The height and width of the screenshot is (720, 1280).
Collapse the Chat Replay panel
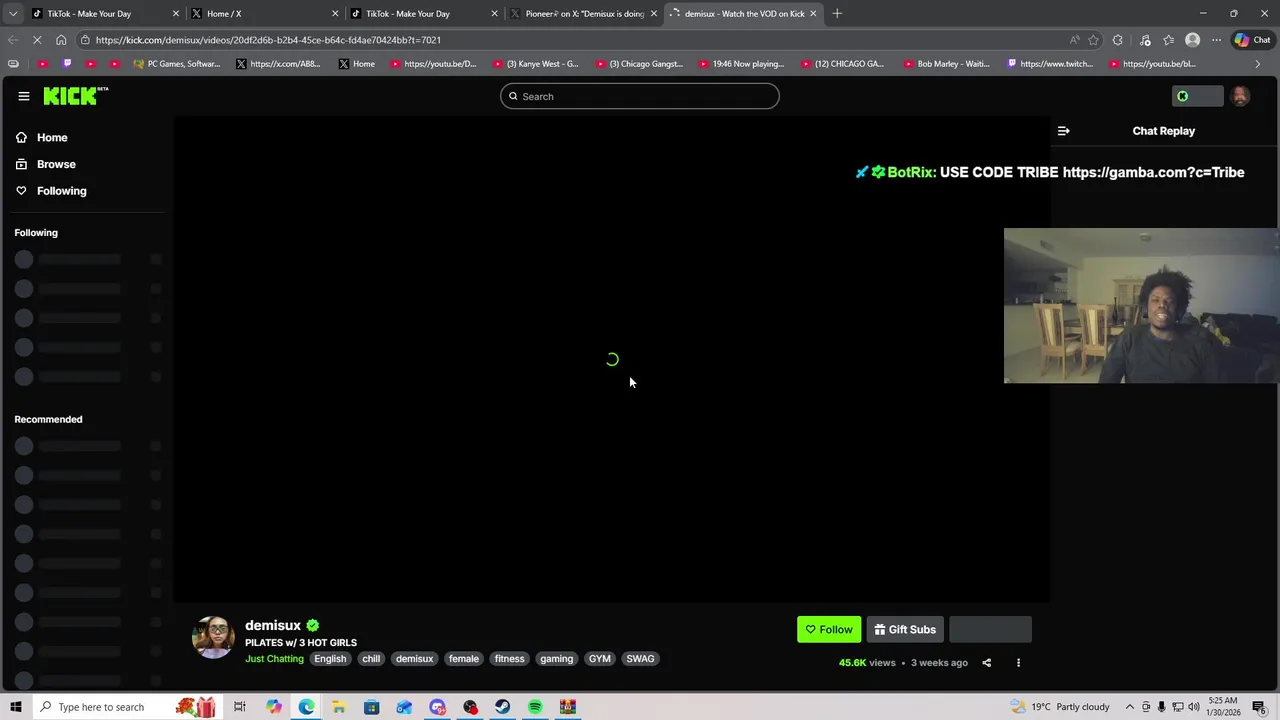pyautogui.click(x=1063, y=131)
